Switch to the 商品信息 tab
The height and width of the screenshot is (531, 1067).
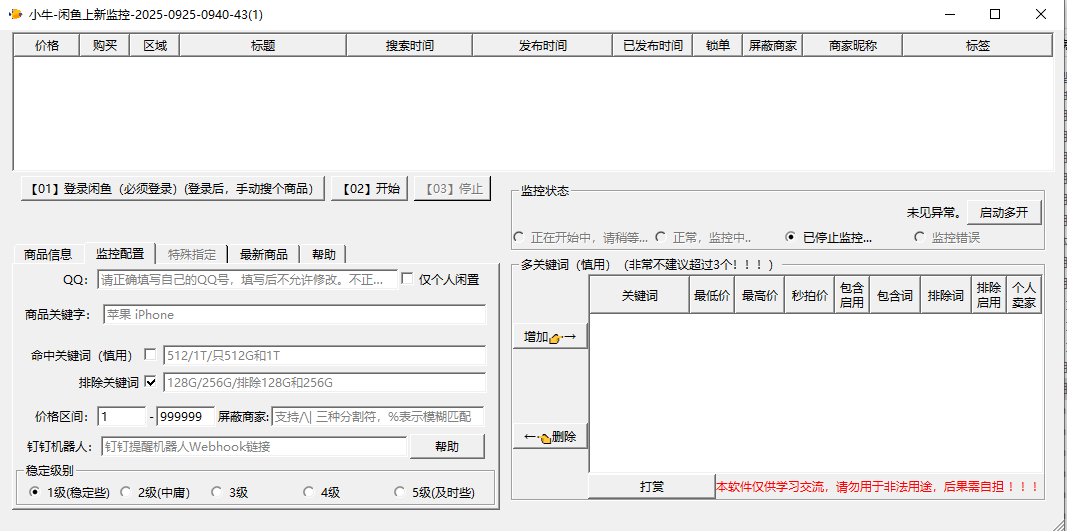pos(48,254)
